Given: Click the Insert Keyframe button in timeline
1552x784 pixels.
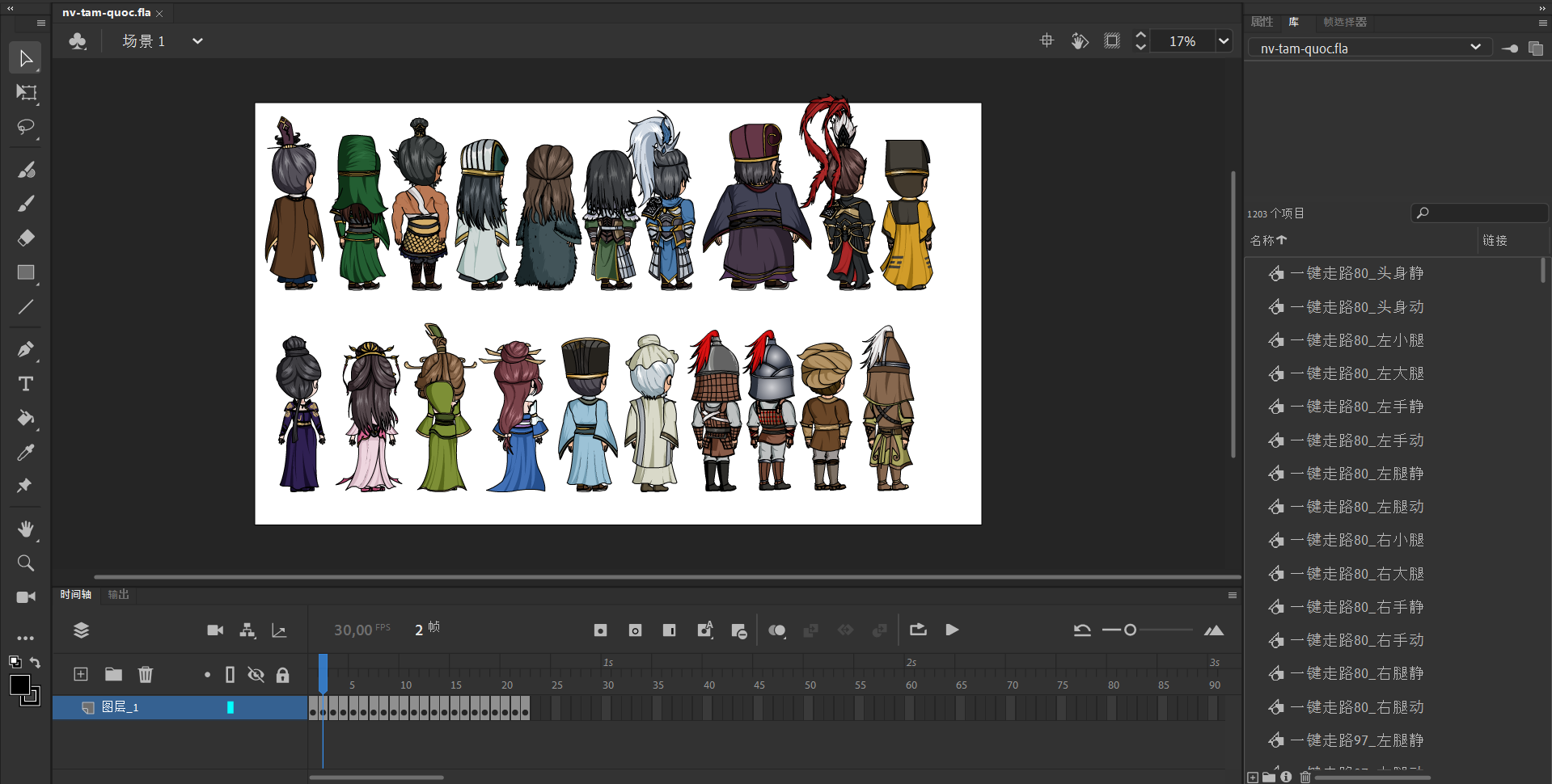Looking at the screenshot, I should (600, 630).
